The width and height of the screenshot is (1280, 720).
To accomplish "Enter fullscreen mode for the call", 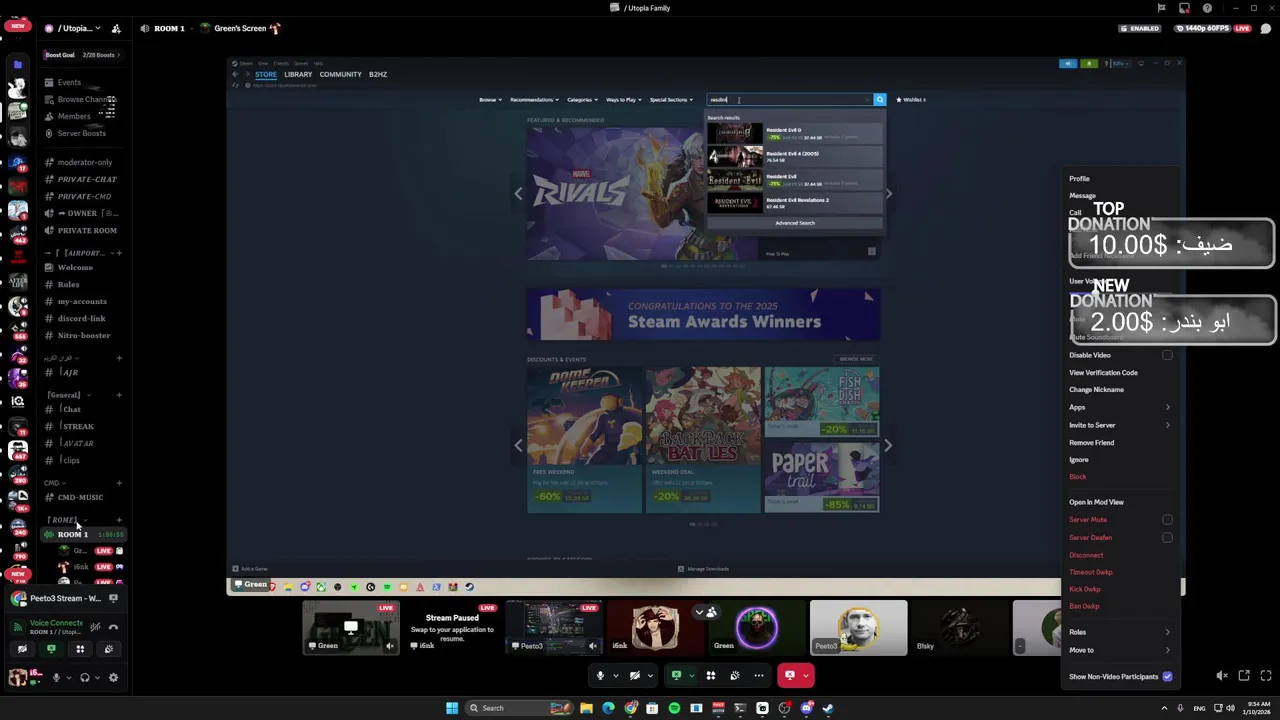I will [1266, 676].
